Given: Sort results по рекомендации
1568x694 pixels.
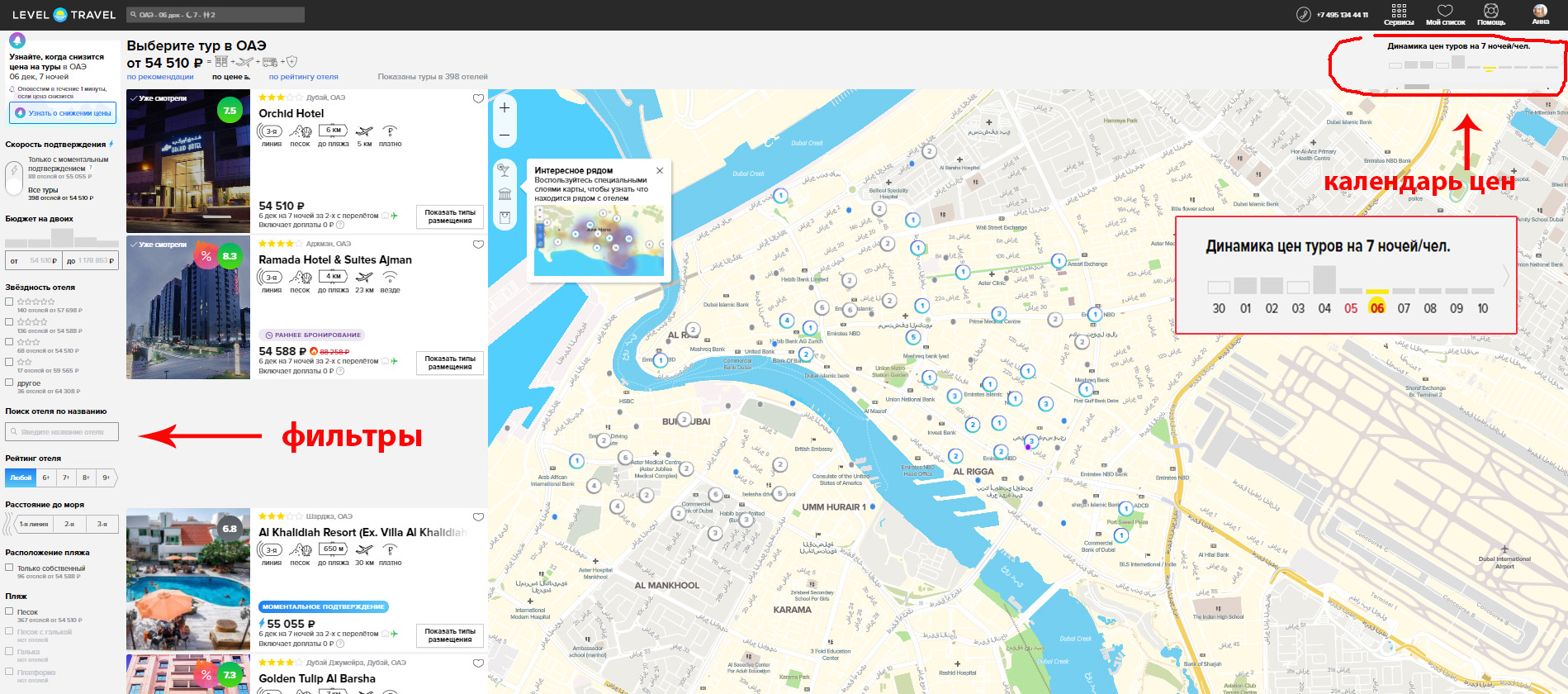Looking at the screenshot, I should pyautogui.click(x=160, y=77).
